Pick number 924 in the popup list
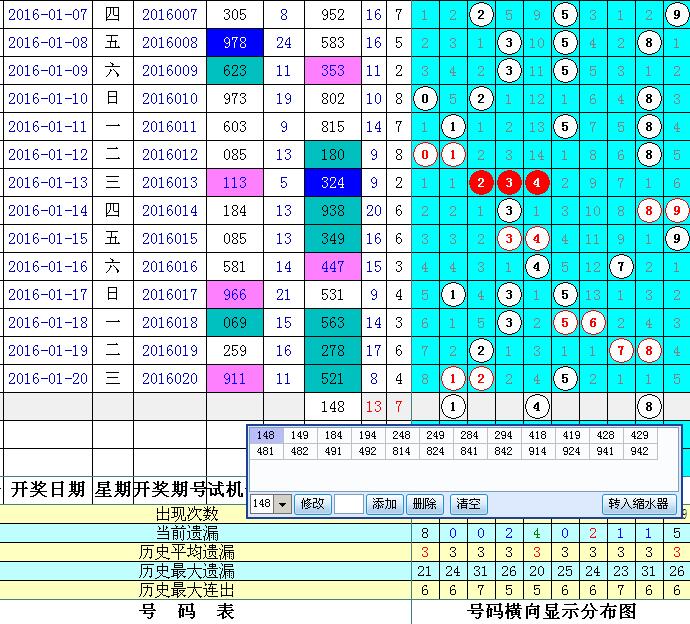The height and width of the screenshot is (624, 690). point(571,451)
